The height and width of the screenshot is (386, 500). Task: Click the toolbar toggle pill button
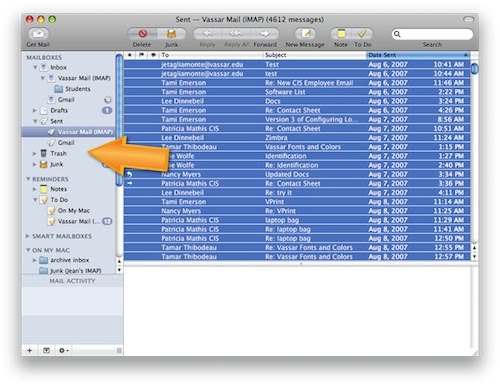(468, 19)
